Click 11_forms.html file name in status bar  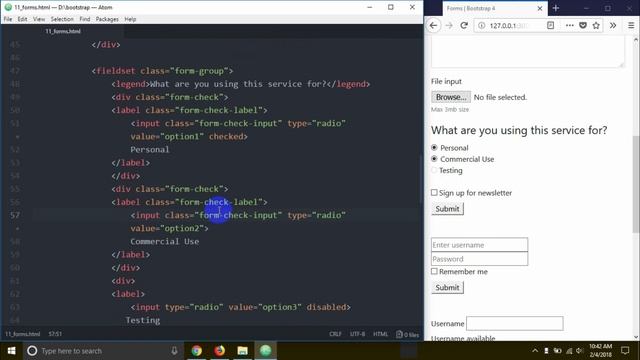coord(22,334)
